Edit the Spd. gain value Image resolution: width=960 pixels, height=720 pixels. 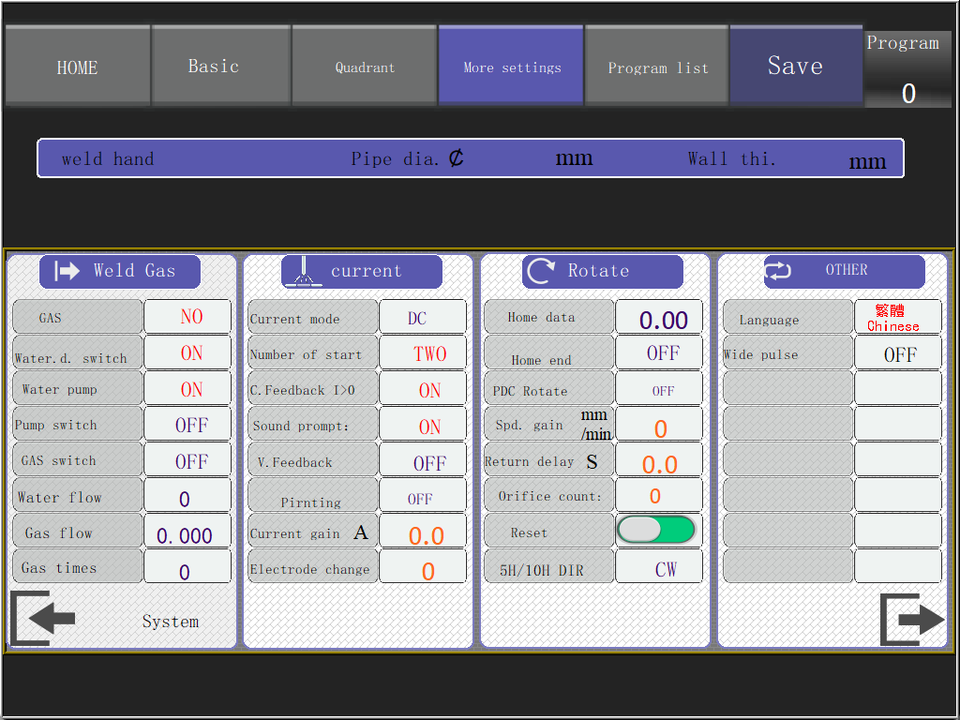point(659,426)
